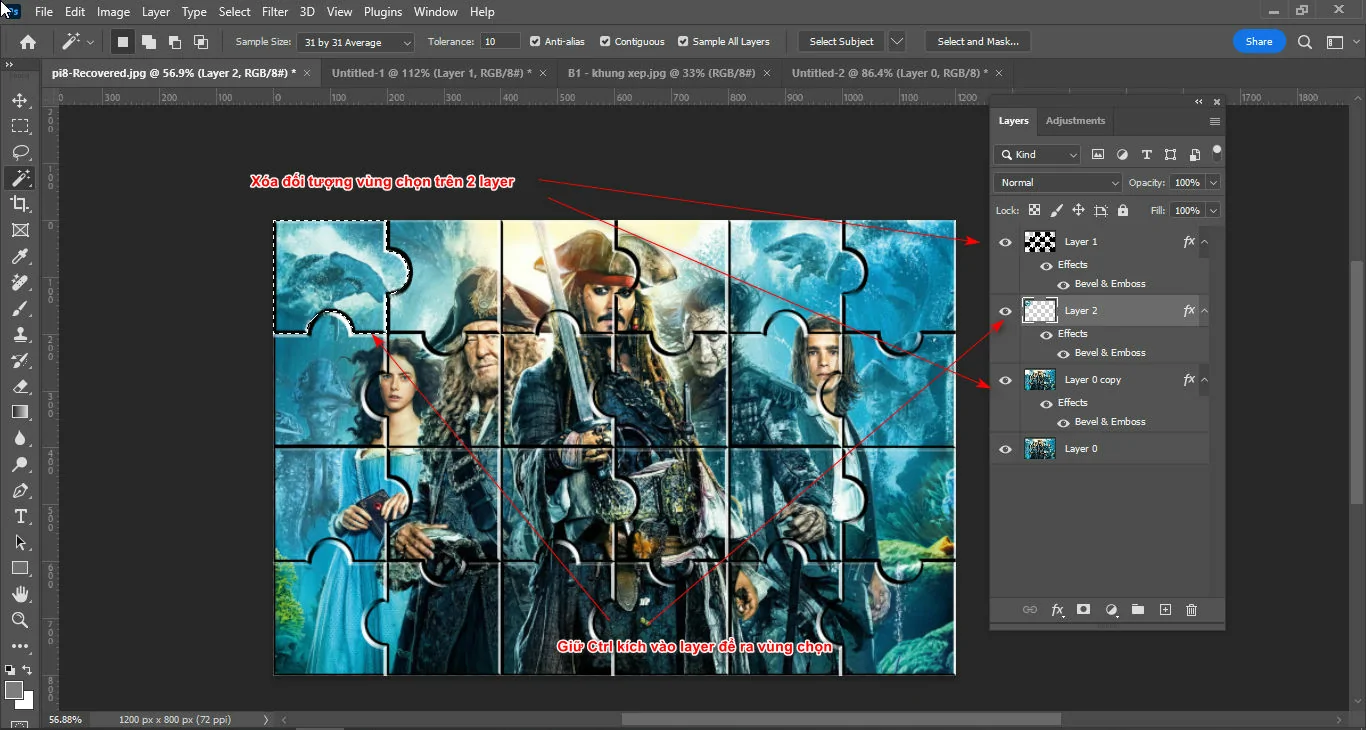Viewport: 1366px width, 730px height.
Task: Pick the Type tool
Action: [x=20, y=517]
